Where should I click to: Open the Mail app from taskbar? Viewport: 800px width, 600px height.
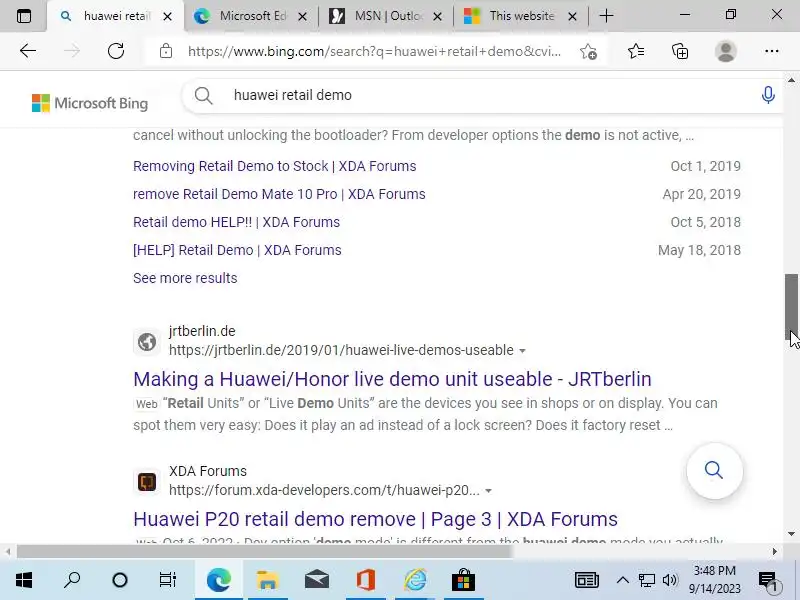pyautogui.click(x=316, y=580)
